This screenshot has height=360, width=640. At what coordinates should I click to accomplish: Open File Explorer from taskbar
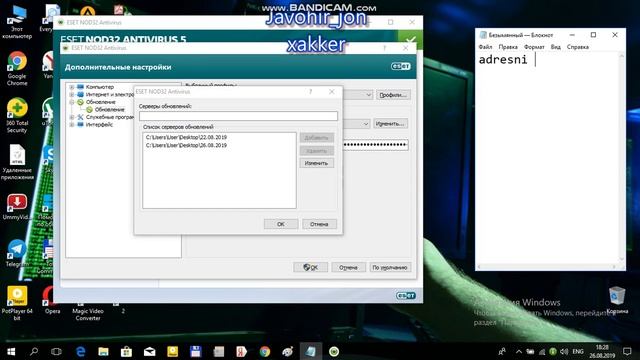tap(103, 351)
